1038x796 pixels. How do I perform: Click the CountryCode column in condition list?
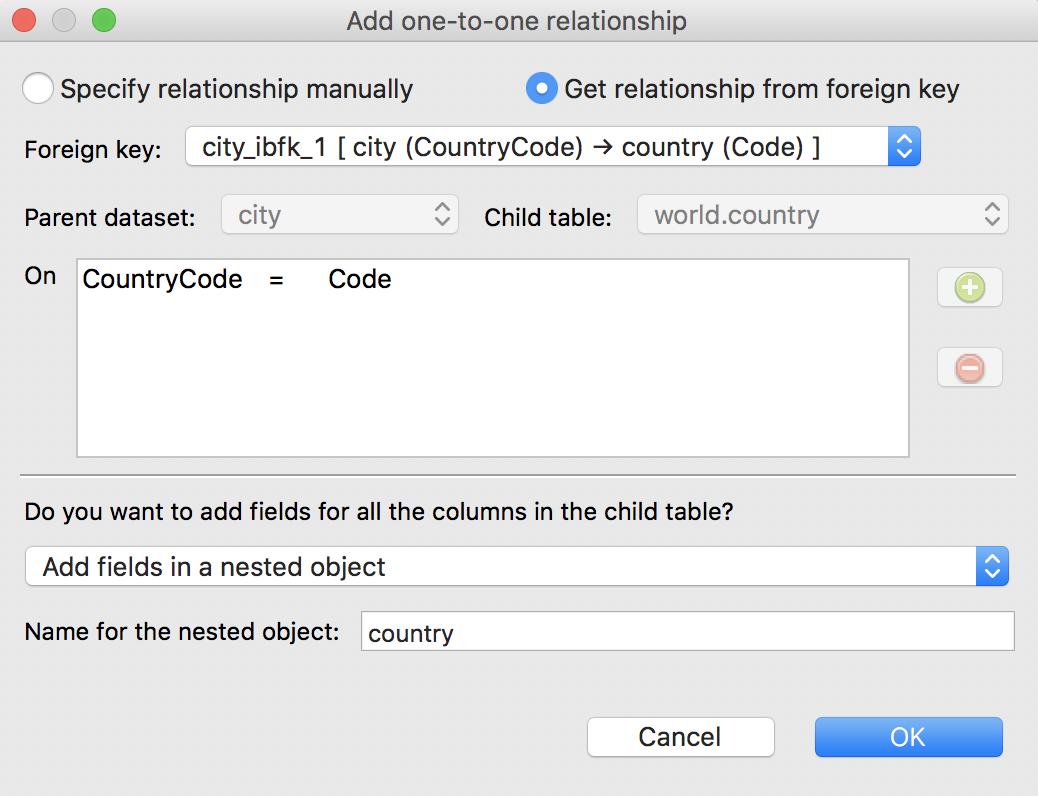point(162,279)
